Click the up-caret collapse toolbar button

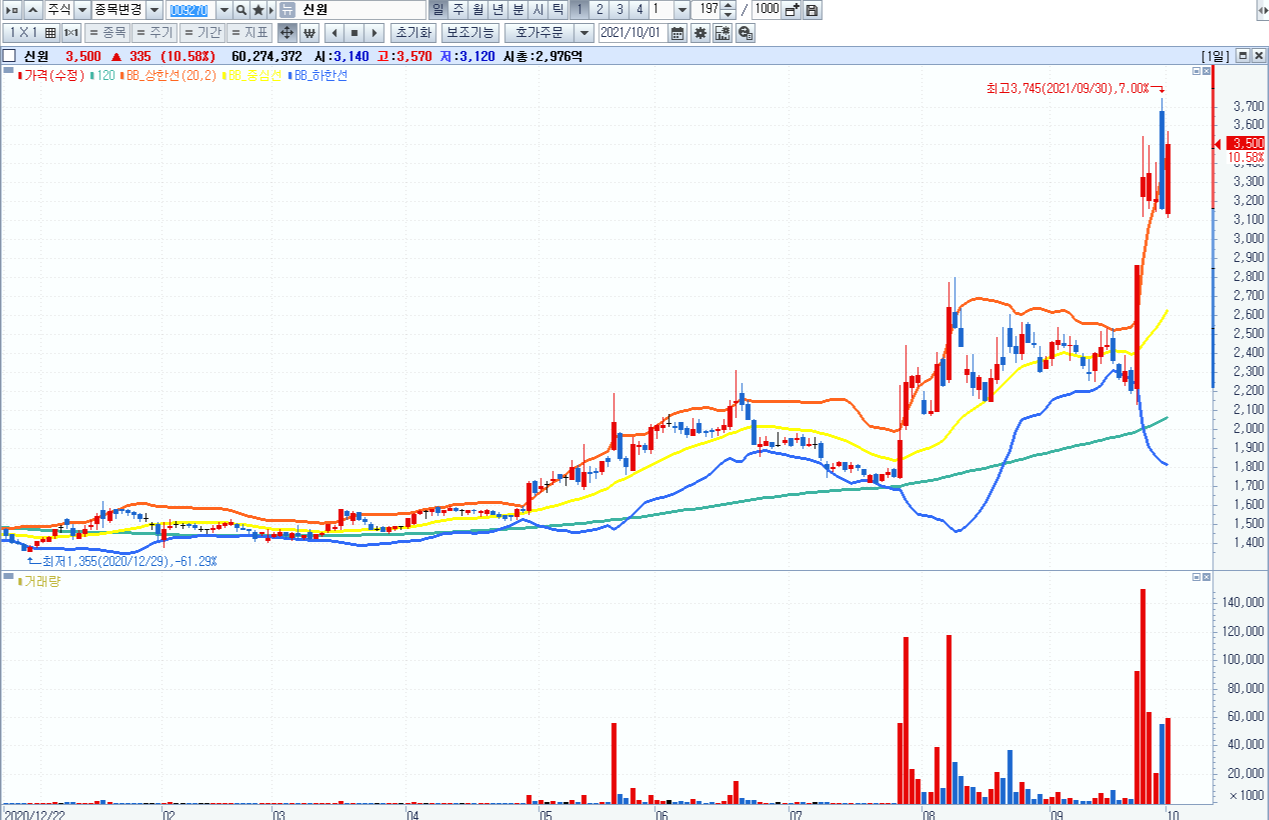(x=32, y=9)
